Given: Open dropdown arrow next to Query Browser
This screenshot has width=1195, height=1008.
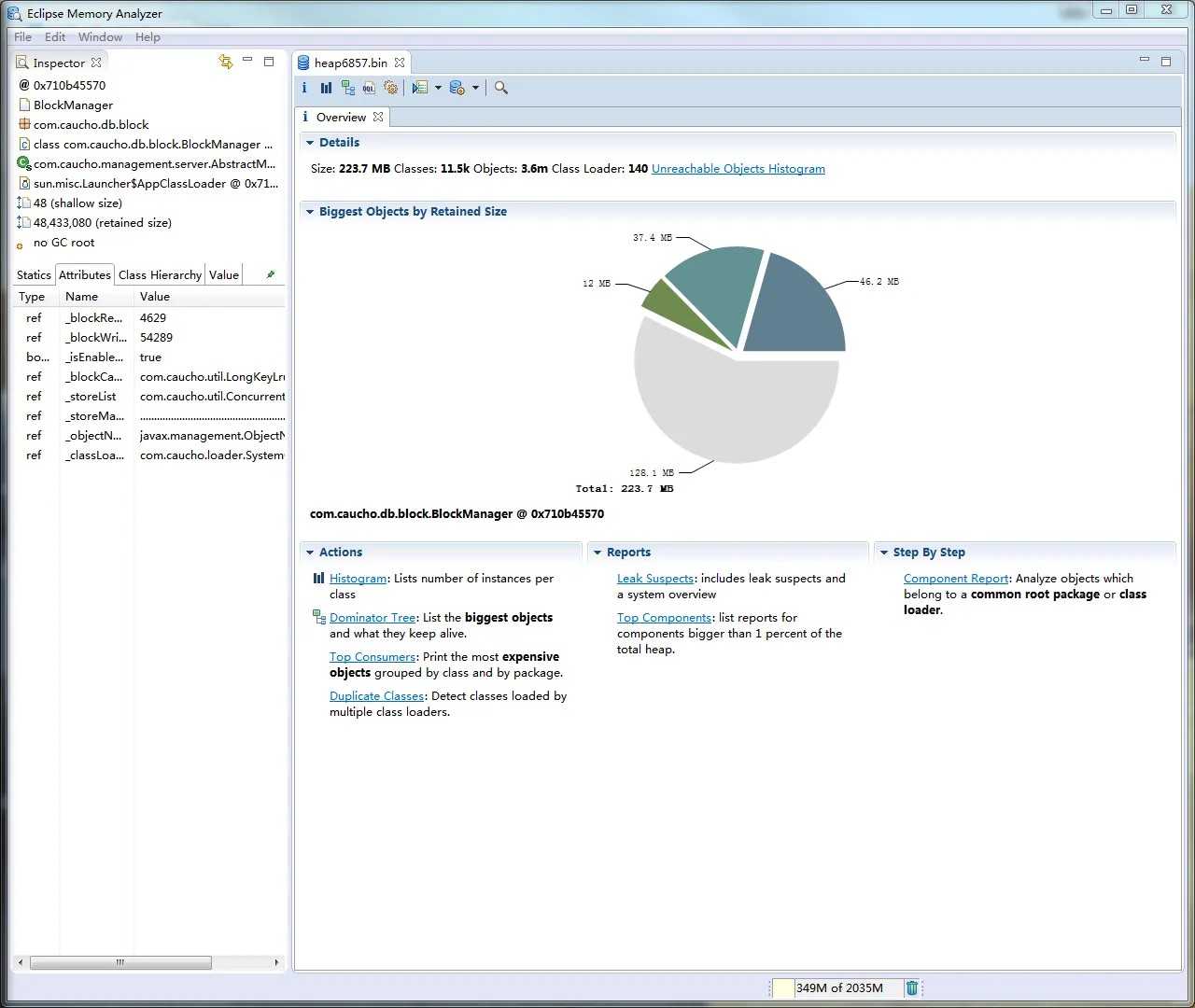Looking at the screenshot, I should tap(475, 88).
